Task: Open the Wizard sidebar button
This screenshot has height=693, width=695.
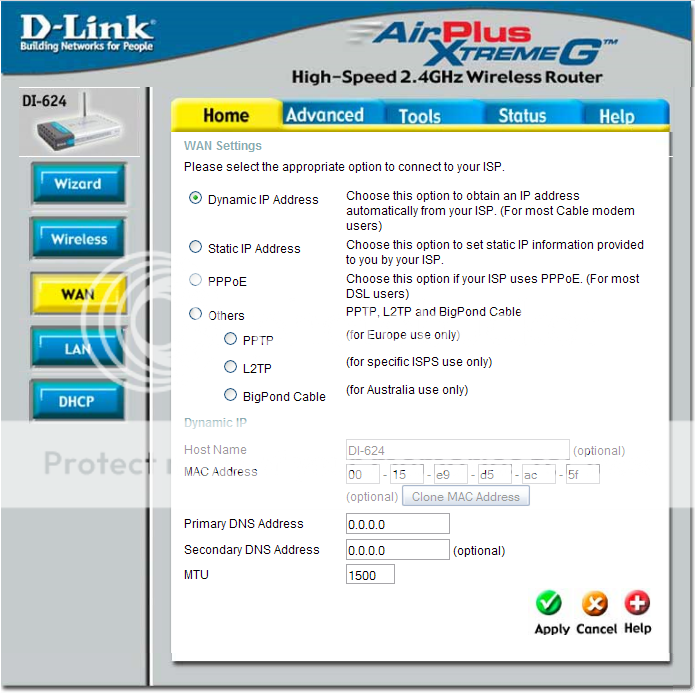Action: tap(78, 184)
